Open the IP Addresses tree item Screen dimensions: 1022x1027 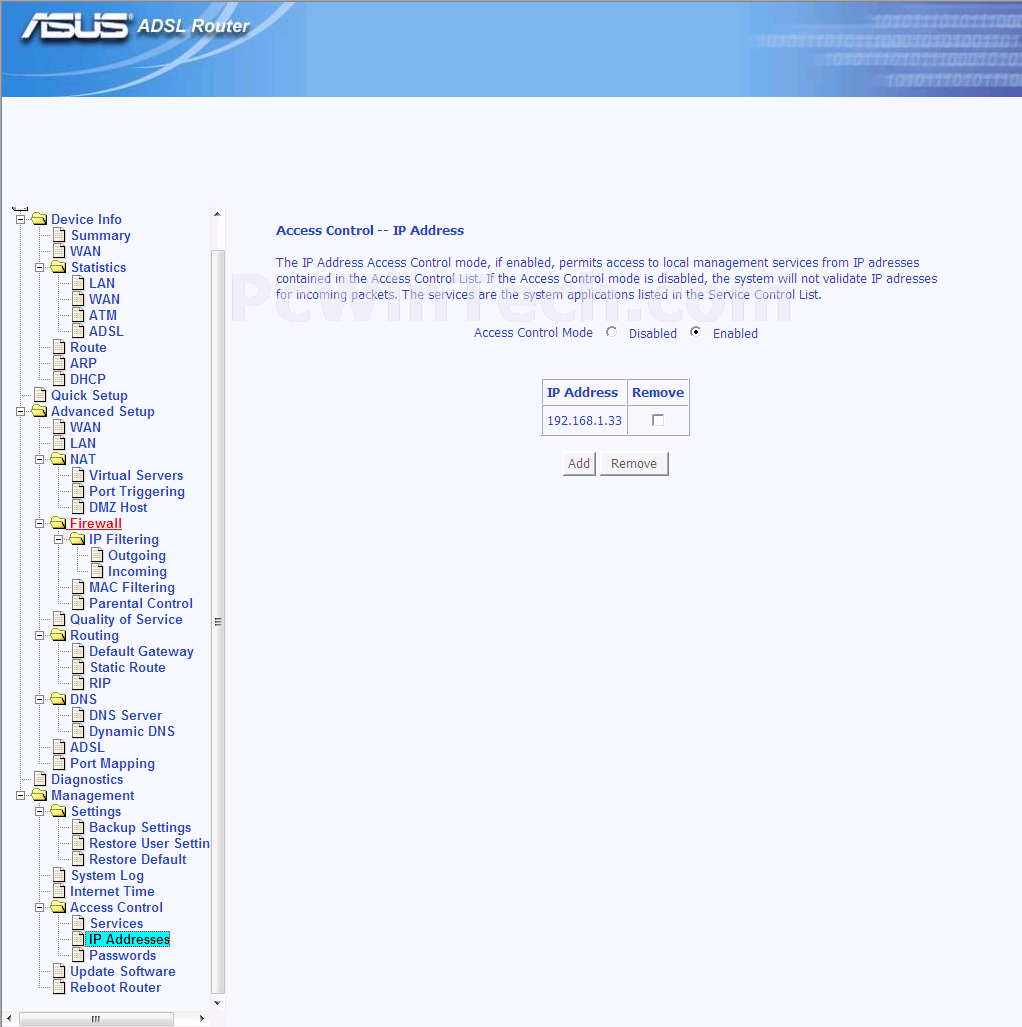(x=129, y=939)
